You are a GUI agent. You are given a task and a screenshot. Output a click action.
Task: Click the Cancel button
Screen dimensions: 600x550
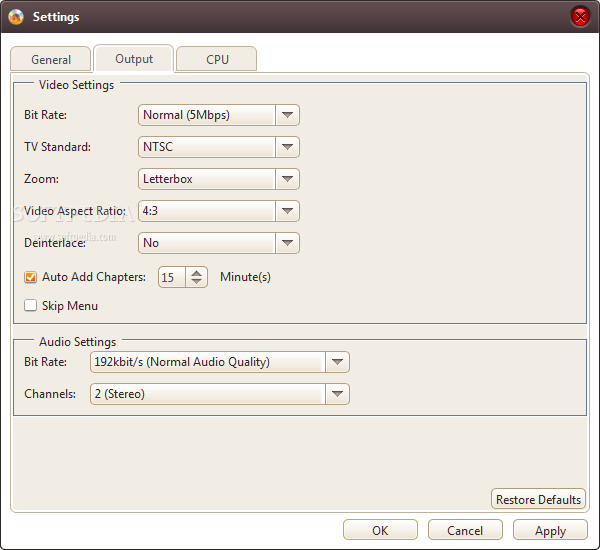pyautogui.click(x=465, y=530)
